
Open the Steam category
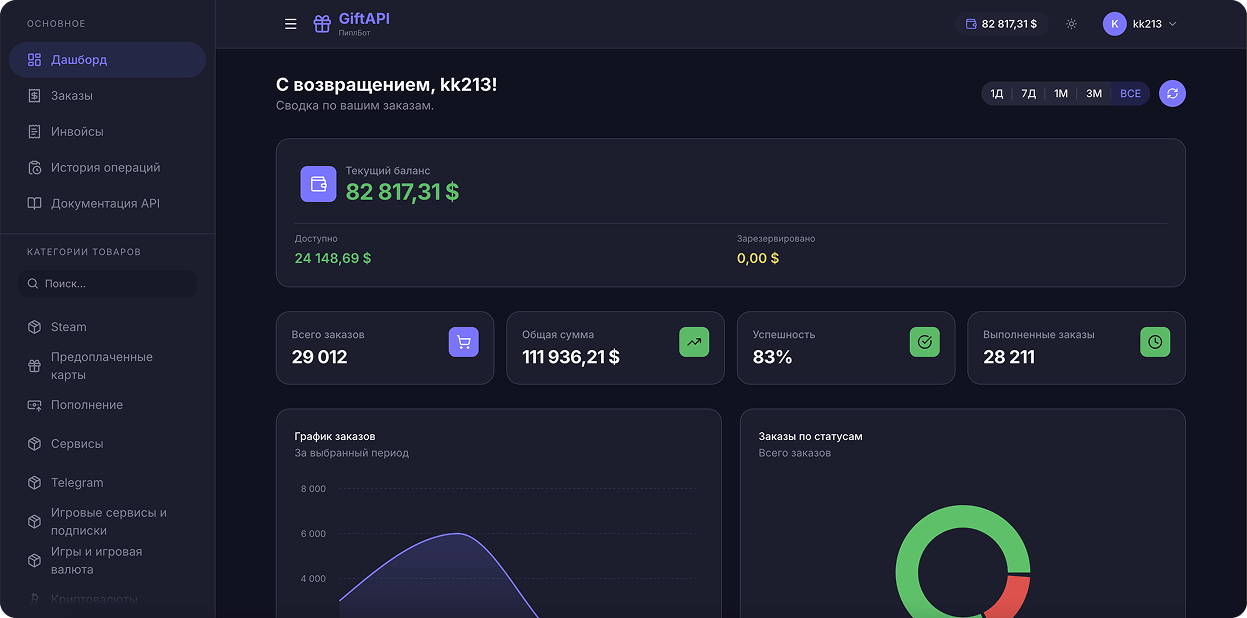tap(108, 327)
